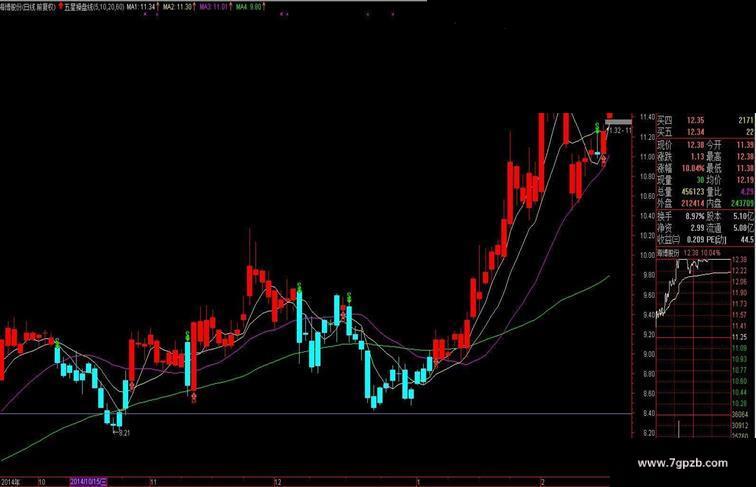
Task: Click the 10.00 price axis label
Action: (648, 255)
